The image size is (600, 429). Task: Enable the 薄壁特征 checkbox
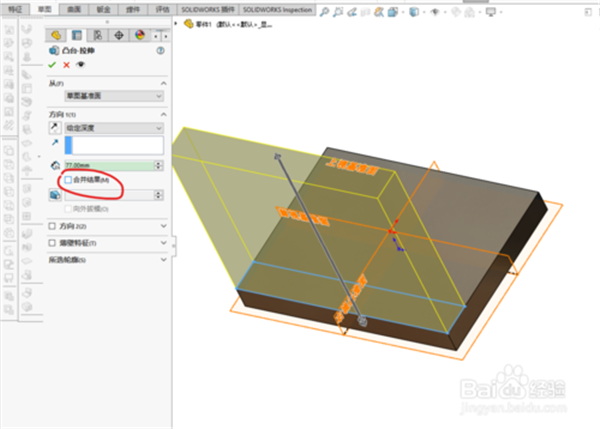(53, 242)
